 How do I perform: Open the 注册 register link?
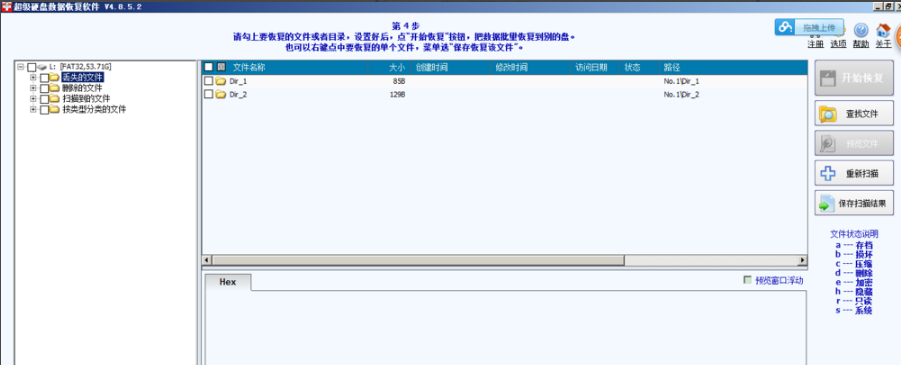pyautogui.click(x=815, y=44)
